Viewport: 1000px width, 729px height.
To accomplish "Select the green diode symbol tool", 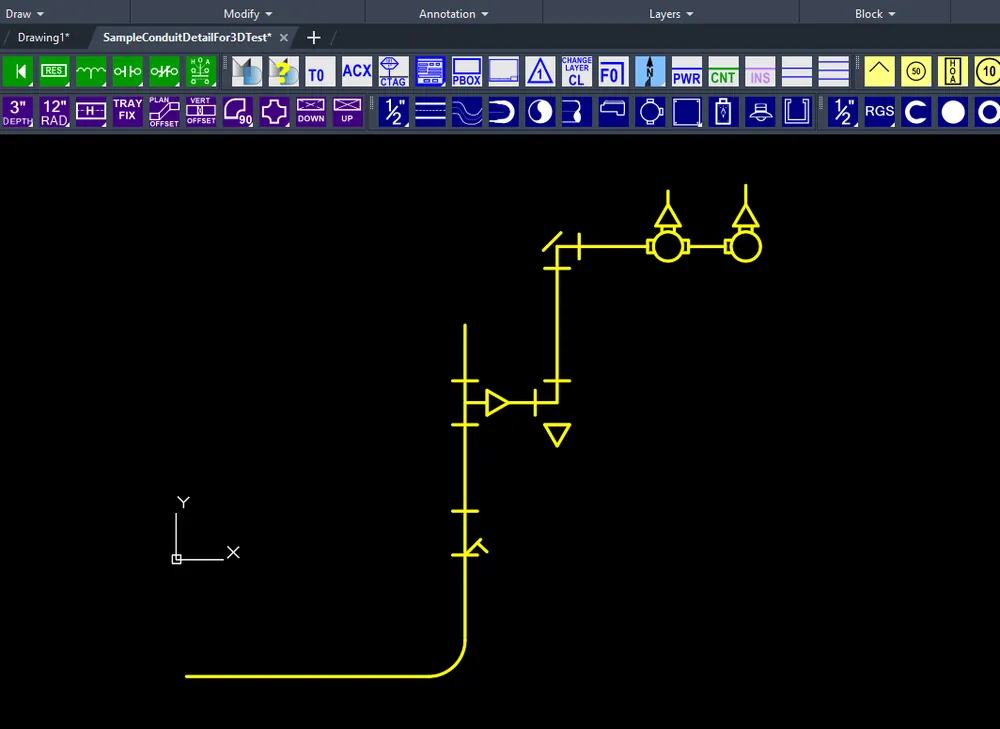I will click(18, 71).
